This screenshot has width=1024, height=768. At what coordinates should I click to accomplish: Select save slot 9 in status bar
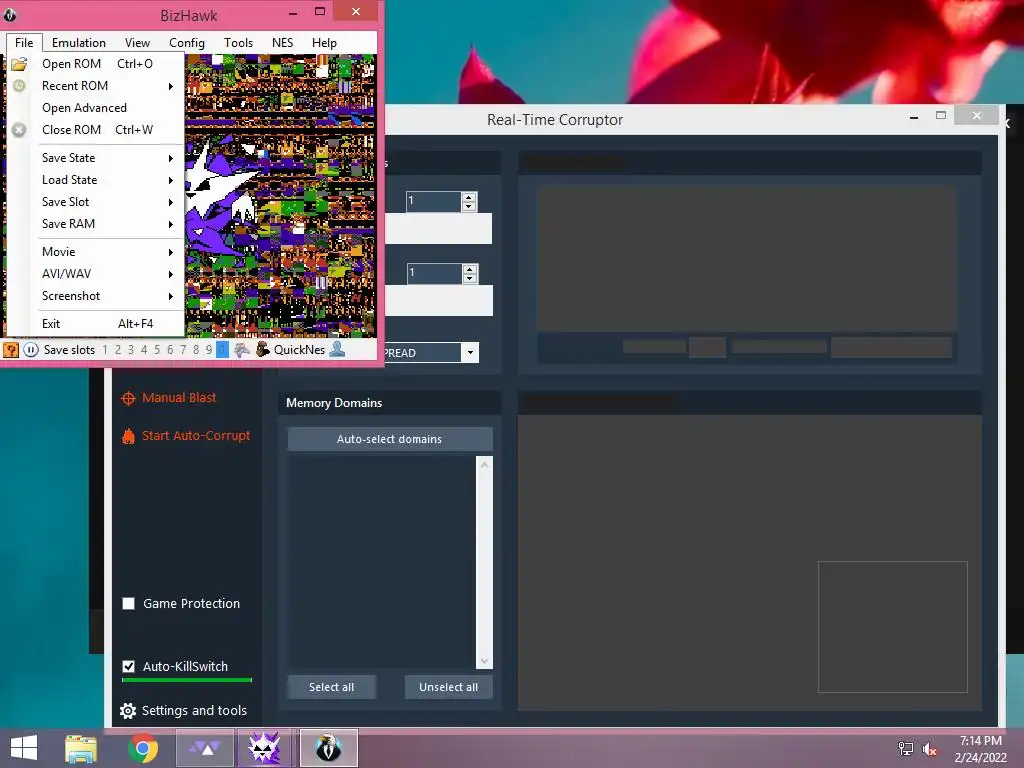(209, 350)
